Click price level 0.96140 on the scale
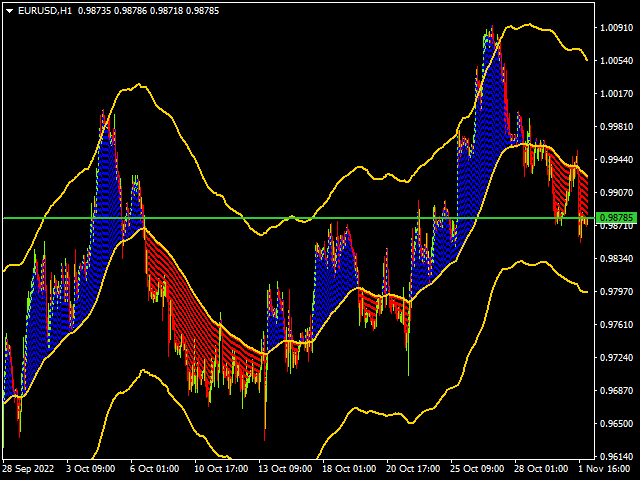This screenshot has width=640, height=480. [x=616, y=456]
